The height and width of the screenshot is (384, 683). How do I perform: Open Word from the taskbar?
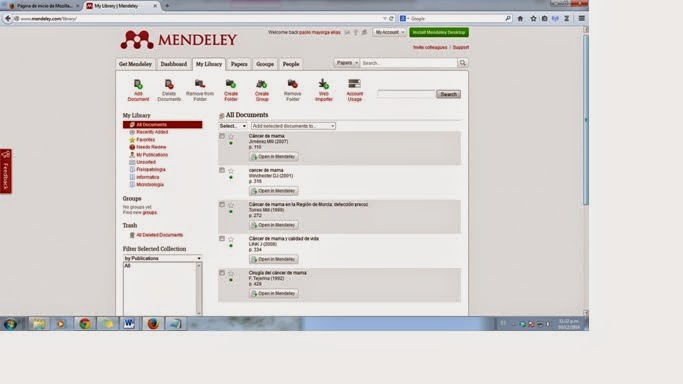[x=129, y=323]
